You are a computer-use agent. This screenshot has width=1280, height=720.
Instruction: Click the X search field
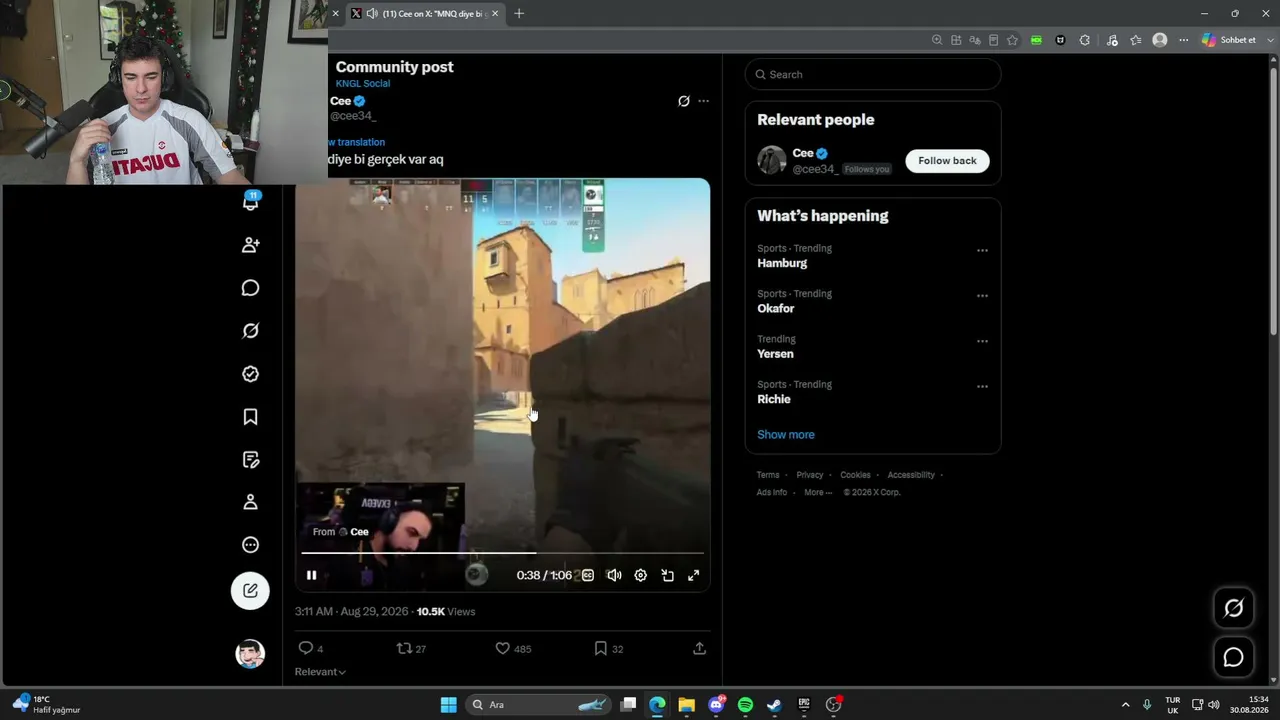pyautogui.click(x=873, y=74)
